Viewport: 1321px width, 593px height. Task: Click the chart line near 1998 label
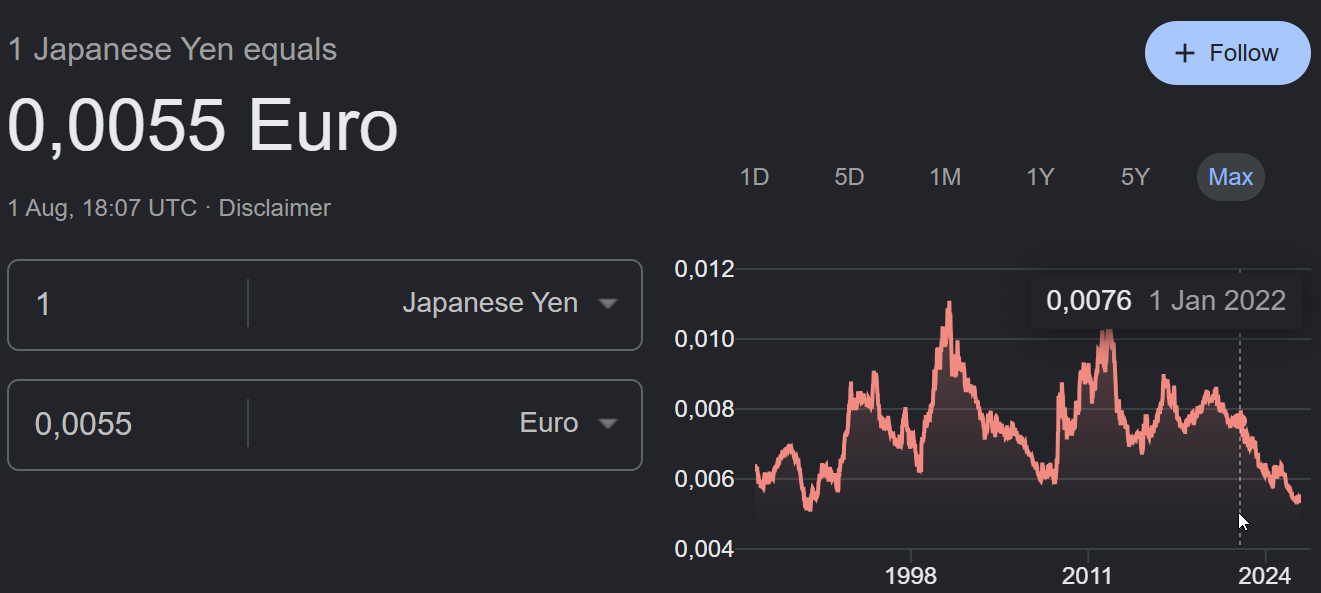click(x=911, y=447)
